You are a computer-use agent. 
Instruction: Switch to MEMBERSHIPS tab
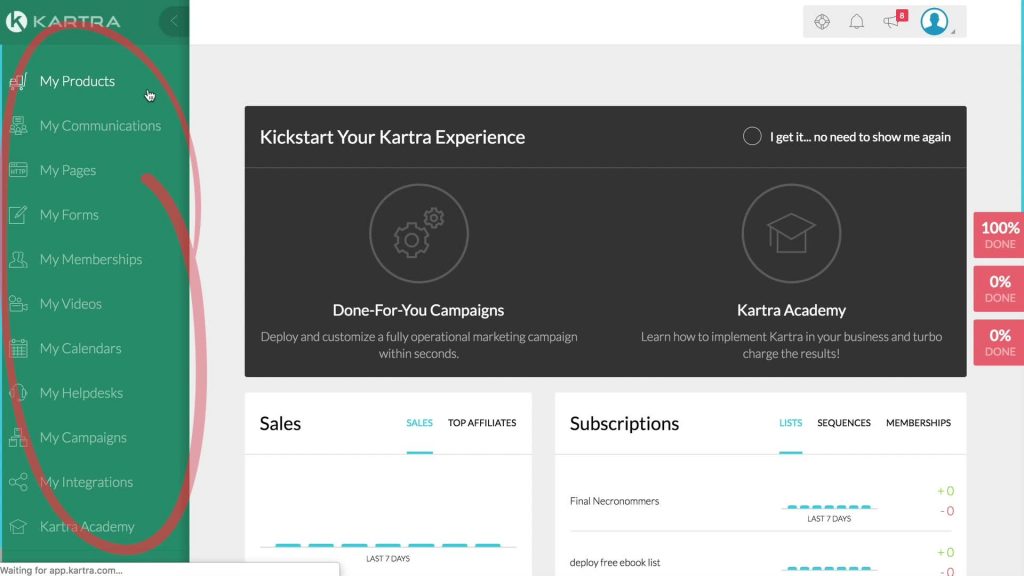pyautogui.click(x=918, y=423)
